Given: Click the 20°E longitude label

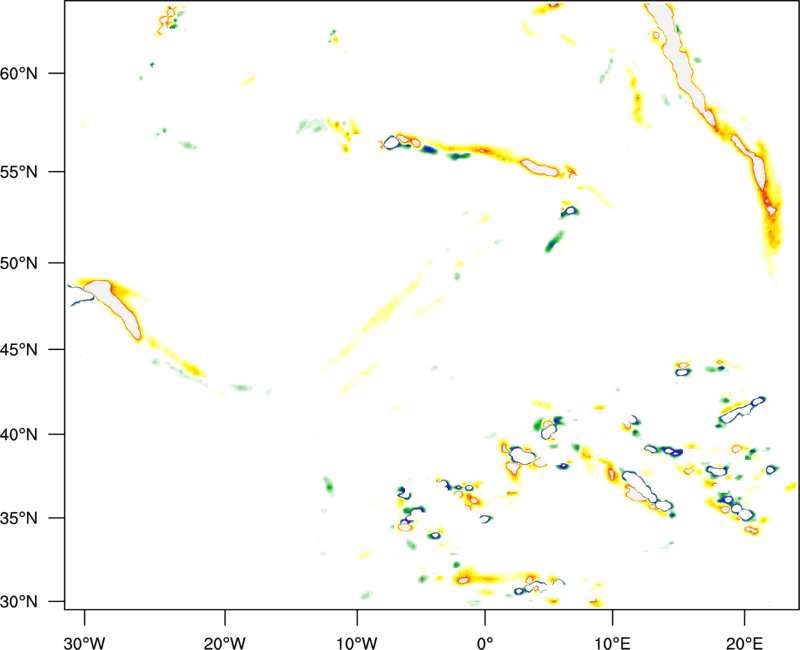Looking at the screenshot, I should pyautogui.click(x=744, y=643).
